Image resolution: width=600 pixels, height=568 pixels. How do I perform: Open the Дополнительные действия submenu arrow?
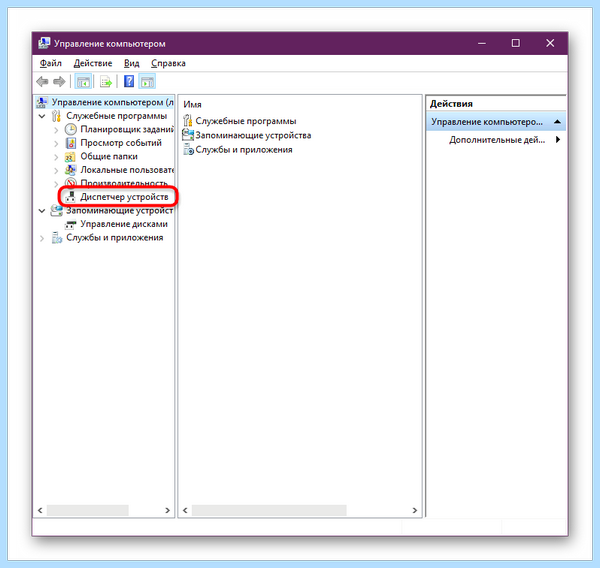coord(558,140)
